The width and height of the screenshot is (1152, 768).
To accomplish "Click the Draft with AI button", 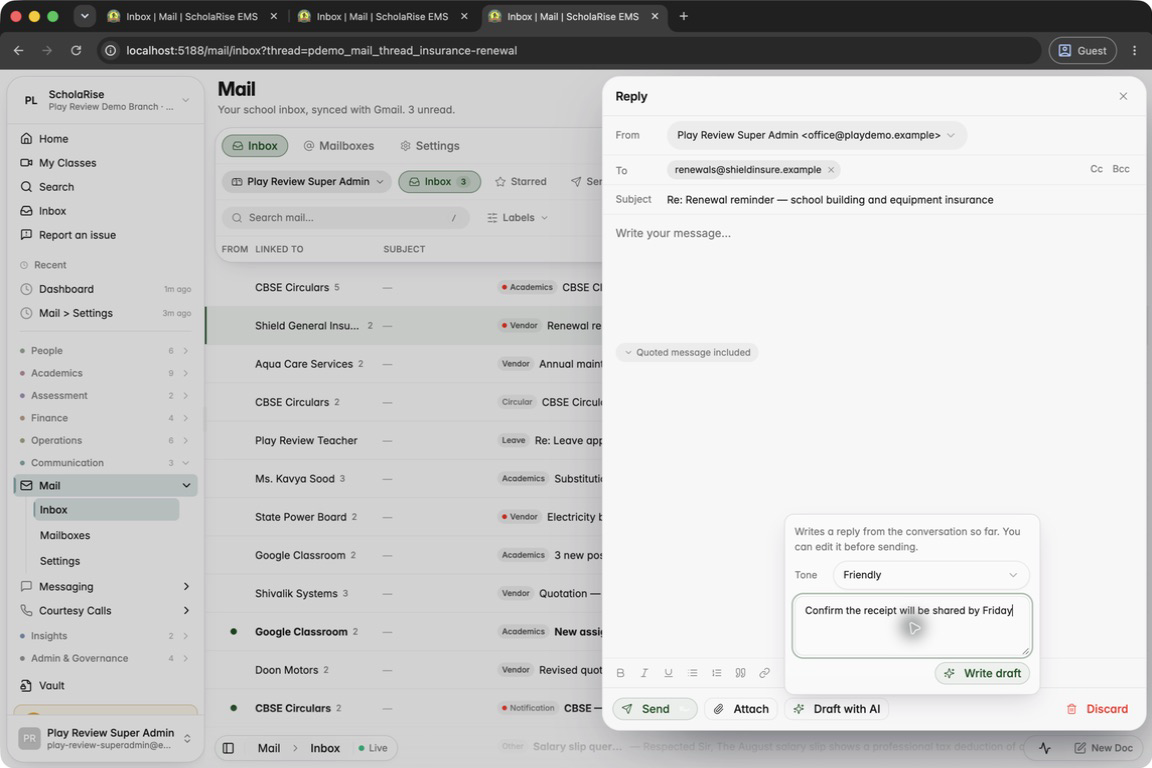I will click(837, 709).
